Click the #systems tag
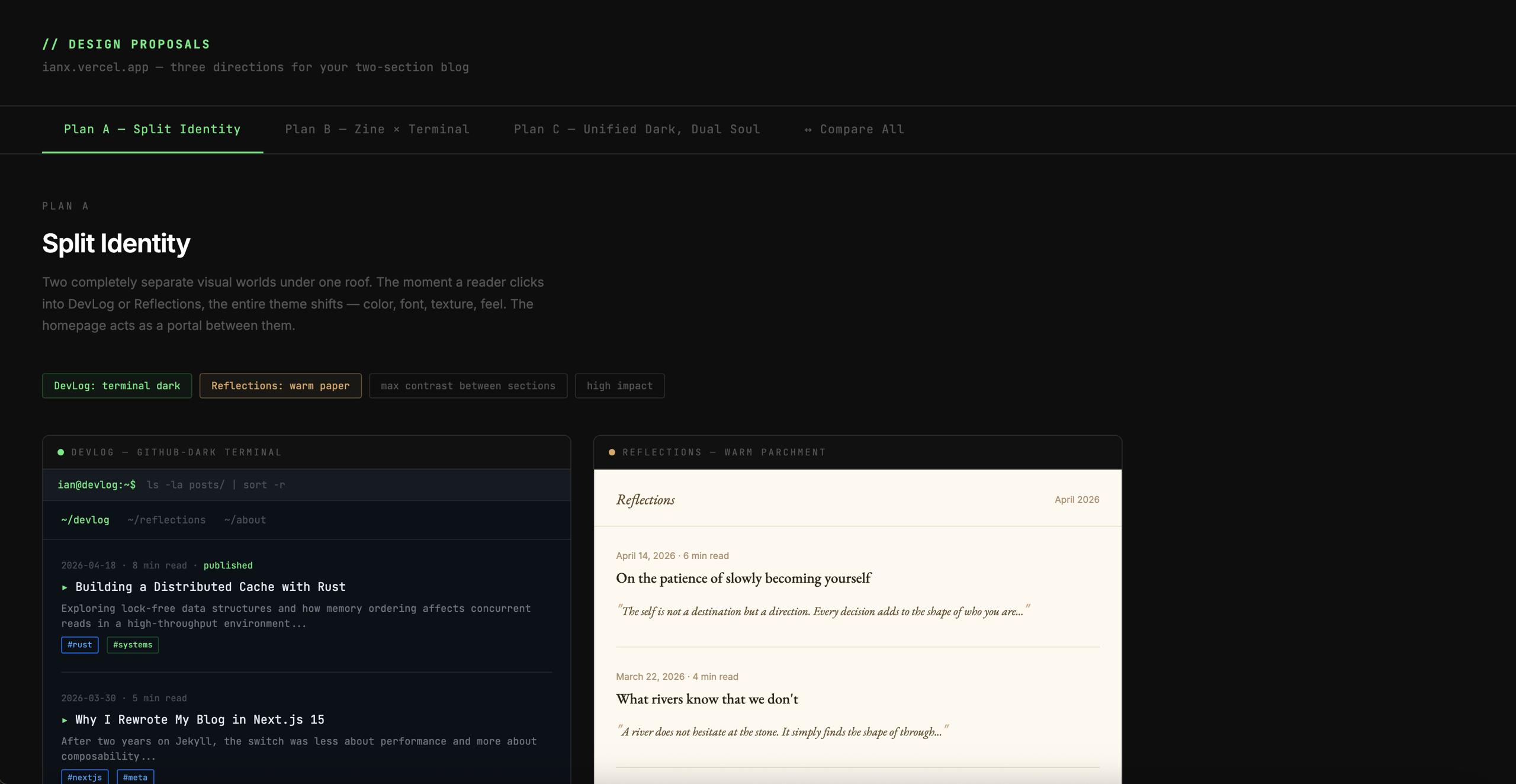Screen dimensions: 1516x784 click(x=133, y=645)
